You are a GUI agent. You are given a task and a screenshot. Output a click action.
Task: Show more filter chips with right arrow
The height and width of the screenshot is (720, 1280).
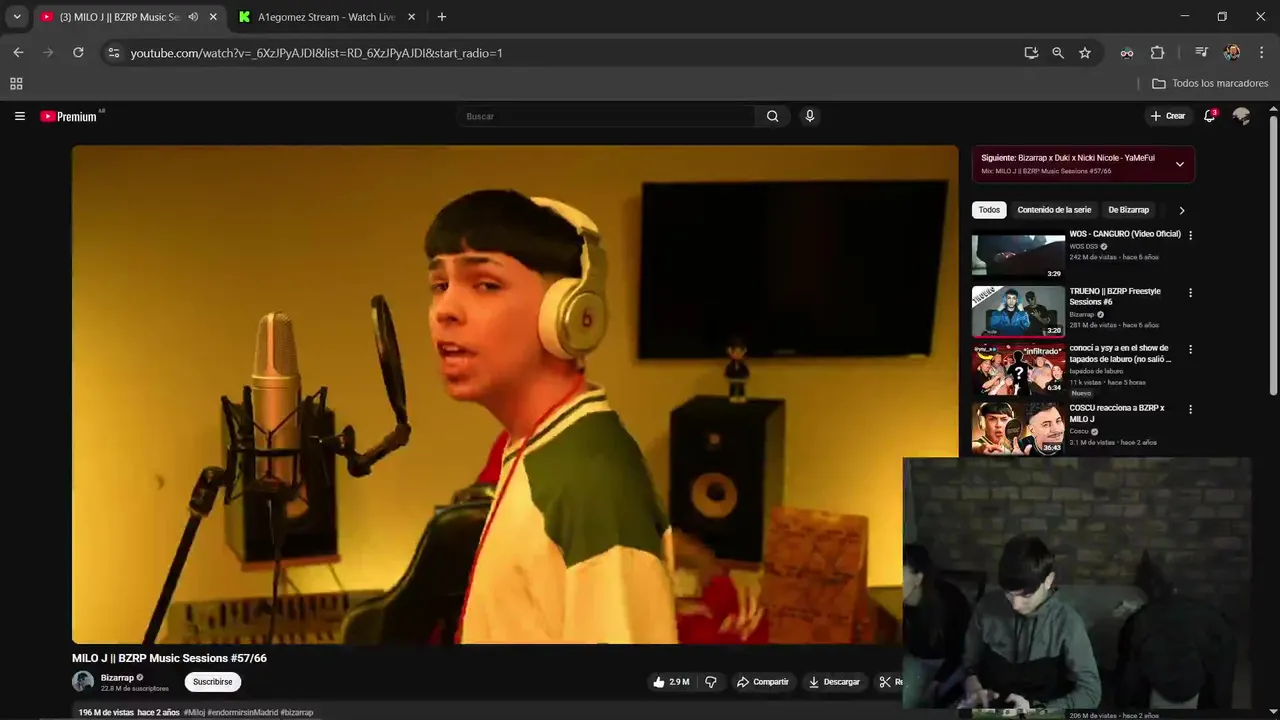[1182, 211]
